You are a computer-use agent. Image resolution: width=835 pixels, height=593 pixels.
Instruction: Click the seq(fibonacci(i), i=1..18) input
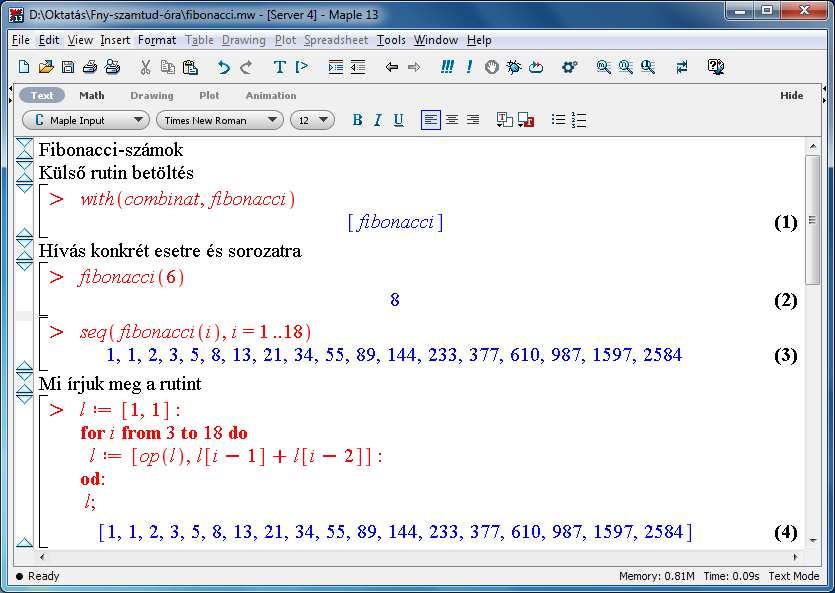tap(195, 332)
